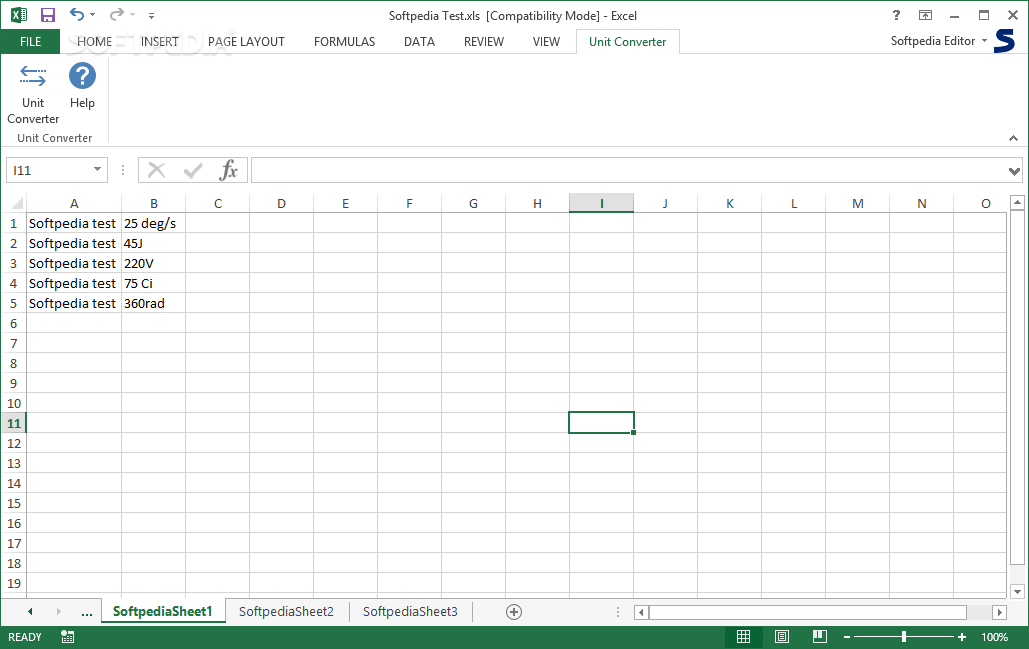This screenshot has width=1029, height=649.
Task: Go to previous sheet tab arrow
Action: [x=30, y=612]
